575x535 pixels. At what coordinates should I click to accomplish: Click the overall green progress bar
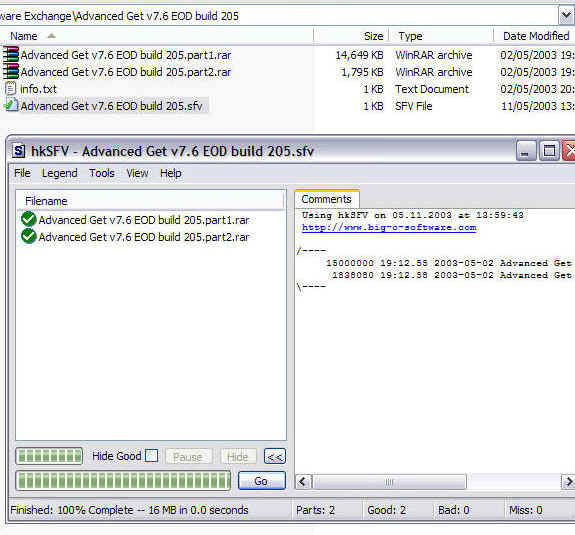click(x=123, y=481)
